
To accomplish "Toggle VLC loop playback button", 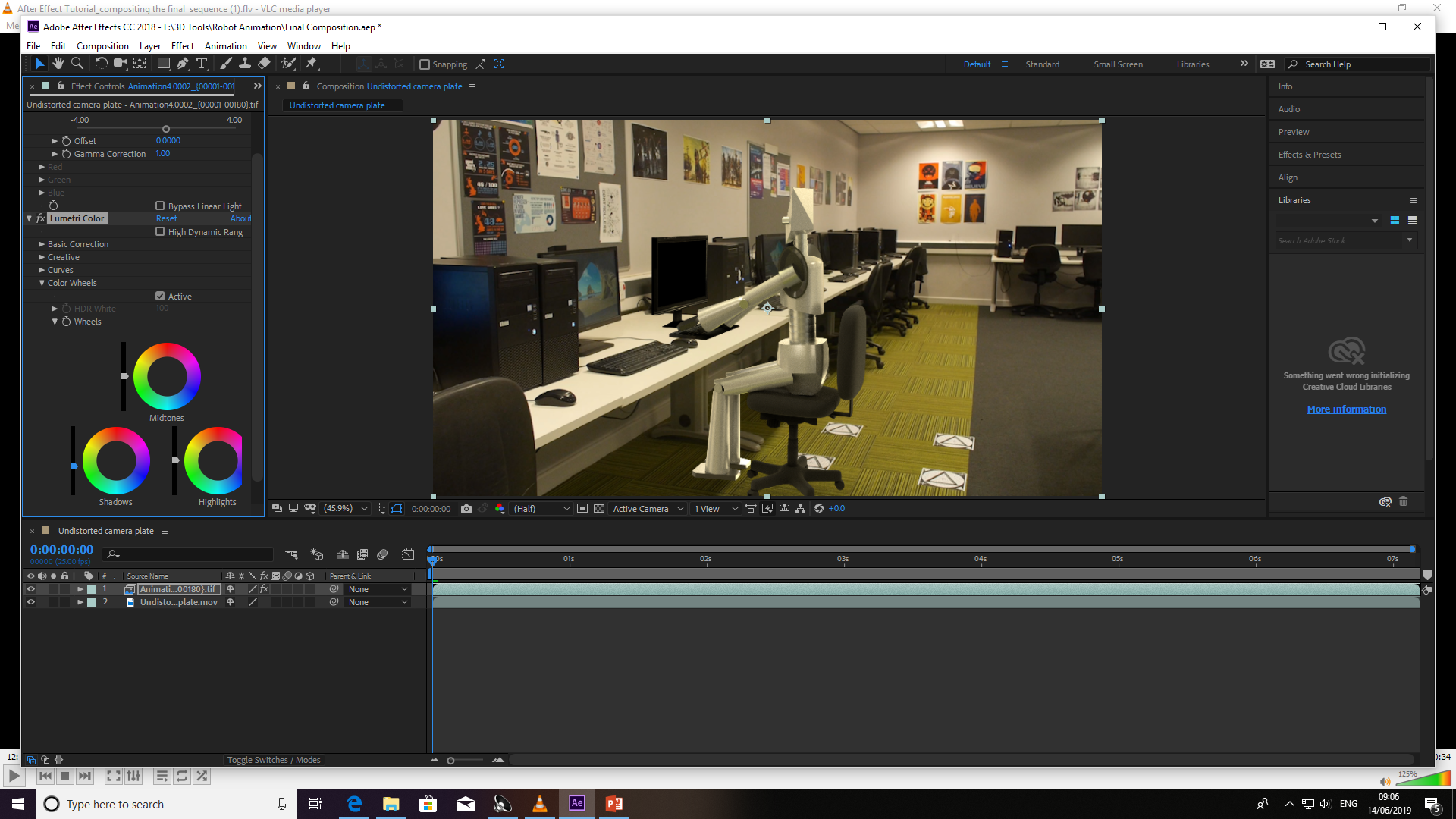I will point(182,776).
